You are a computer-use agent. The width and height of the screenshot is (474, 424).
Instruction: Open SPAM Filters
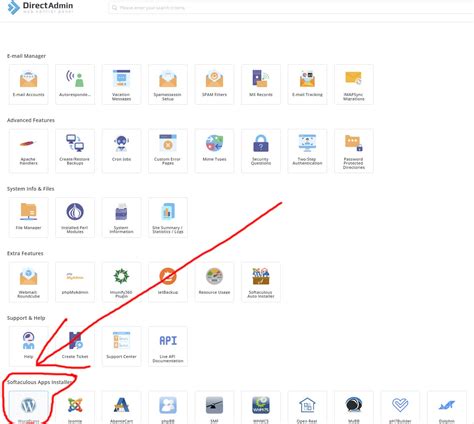tap(214, 84)
